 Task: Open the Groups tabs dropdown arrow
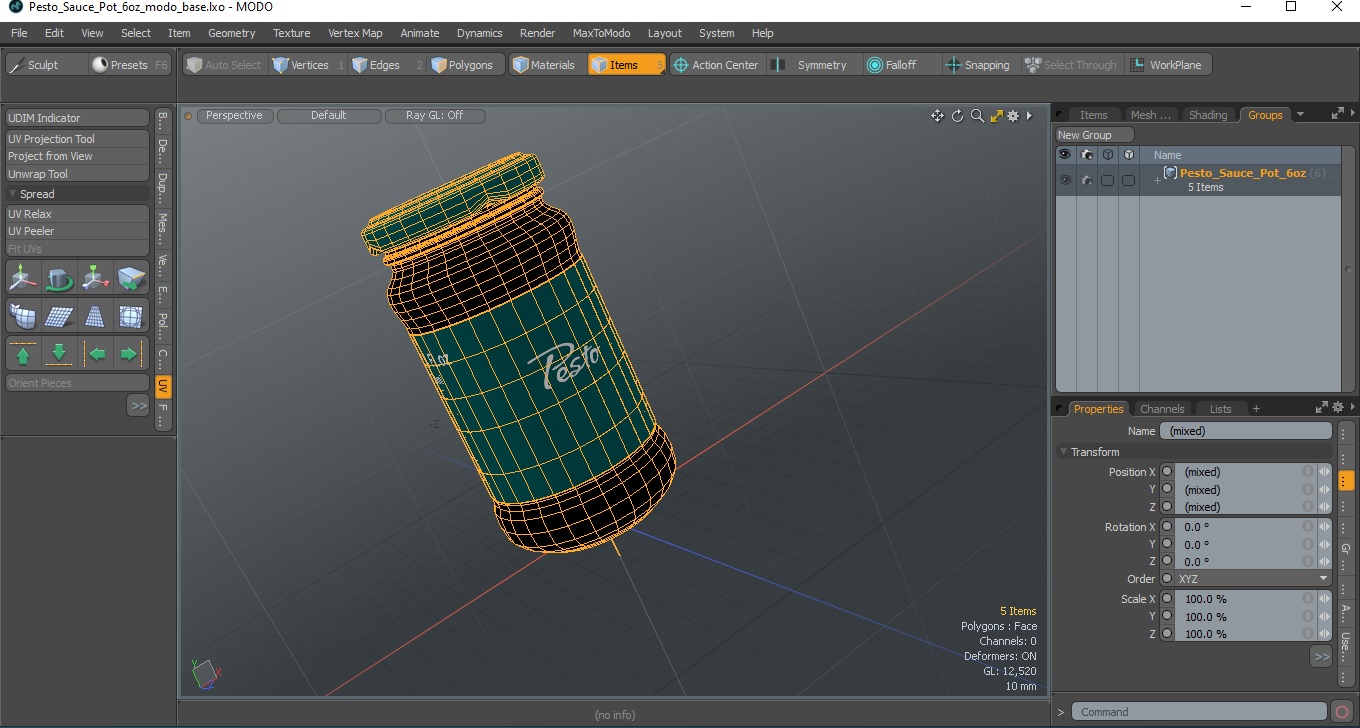click(x=1300, y=115)
